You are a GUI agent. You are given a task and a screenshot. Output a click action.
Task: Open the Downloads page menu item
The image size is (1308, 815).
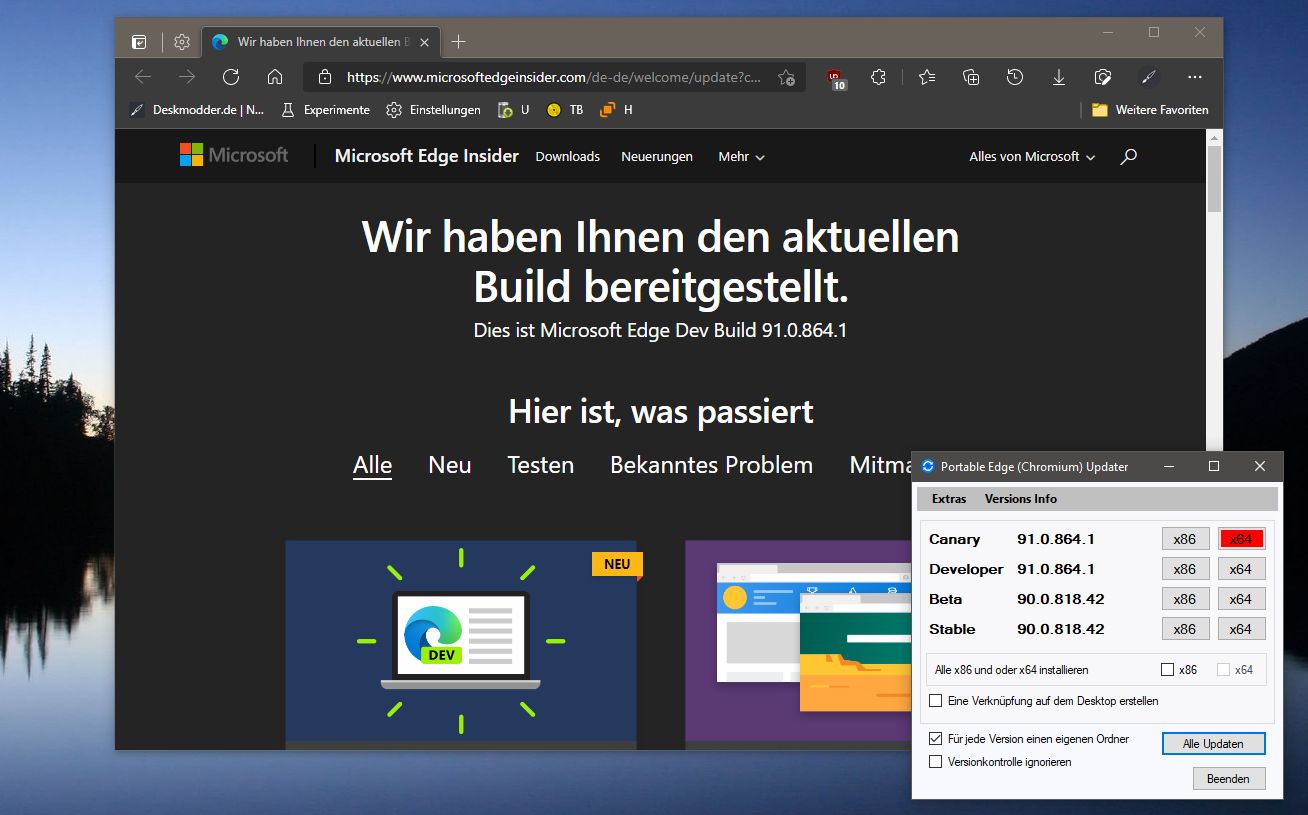tap(567, 156)
